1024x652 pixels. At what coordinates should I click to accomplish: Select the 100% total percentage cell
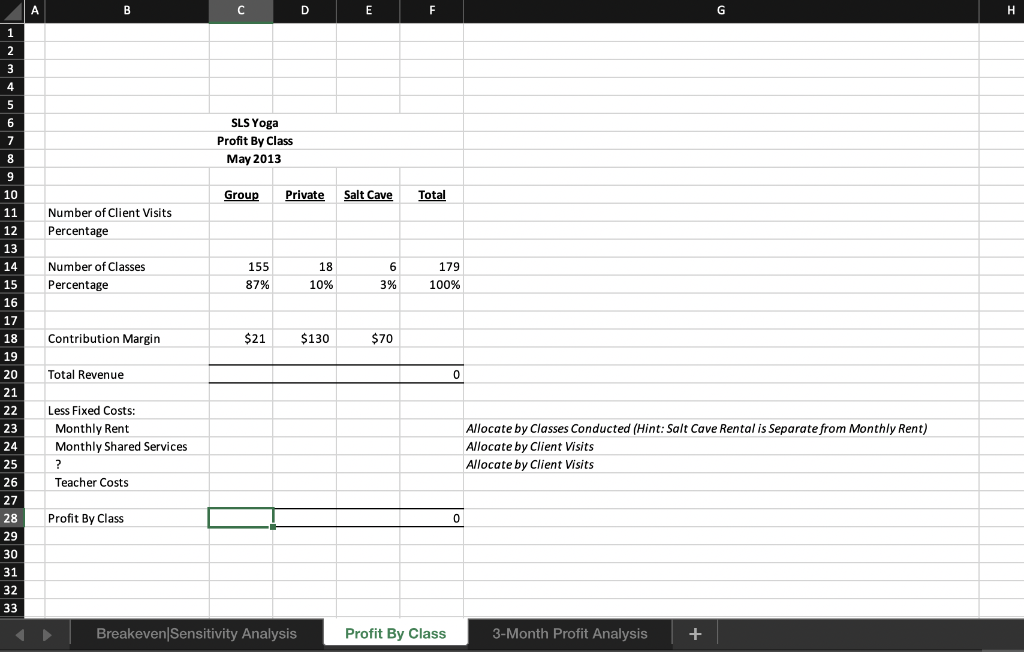(x=432, y=284)
